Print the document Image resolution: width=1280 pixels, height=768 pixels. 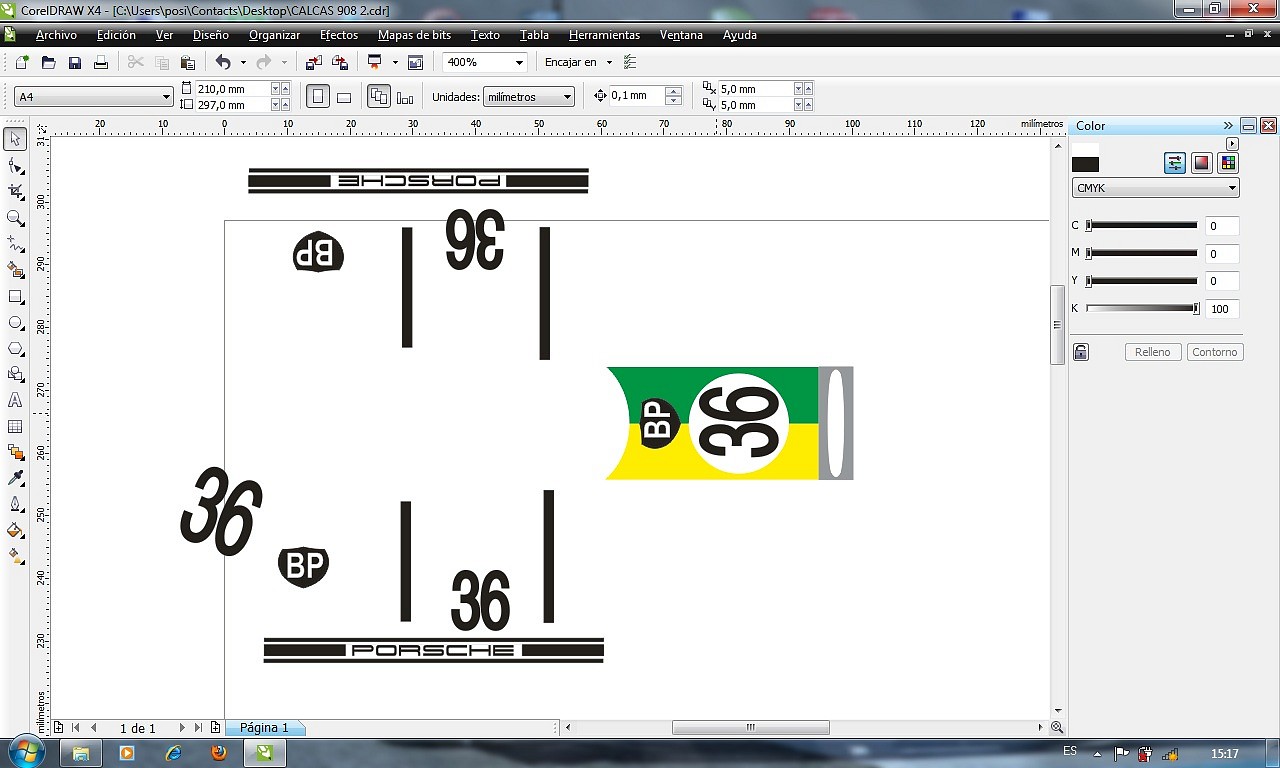point(101,62)
